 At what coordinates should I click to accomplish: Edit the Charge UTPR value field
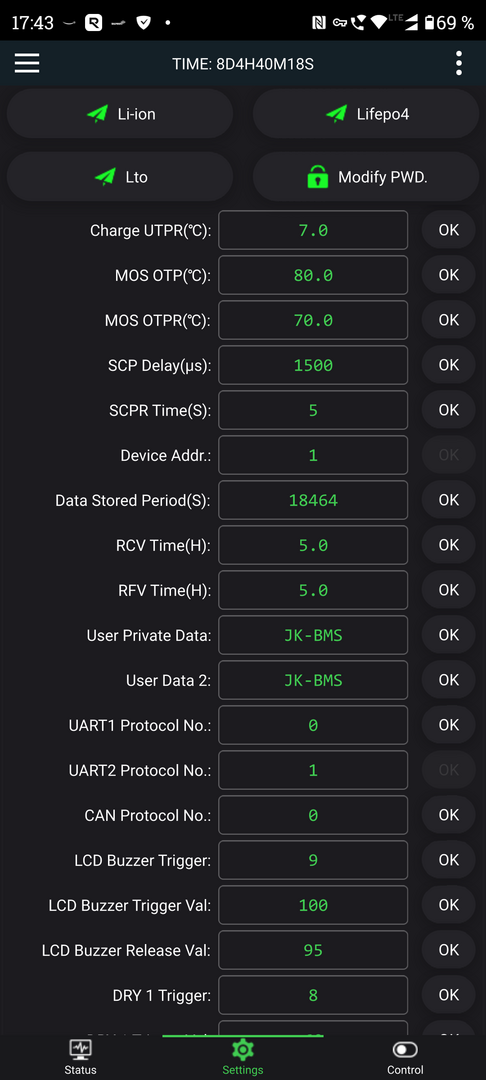[313, 230]
